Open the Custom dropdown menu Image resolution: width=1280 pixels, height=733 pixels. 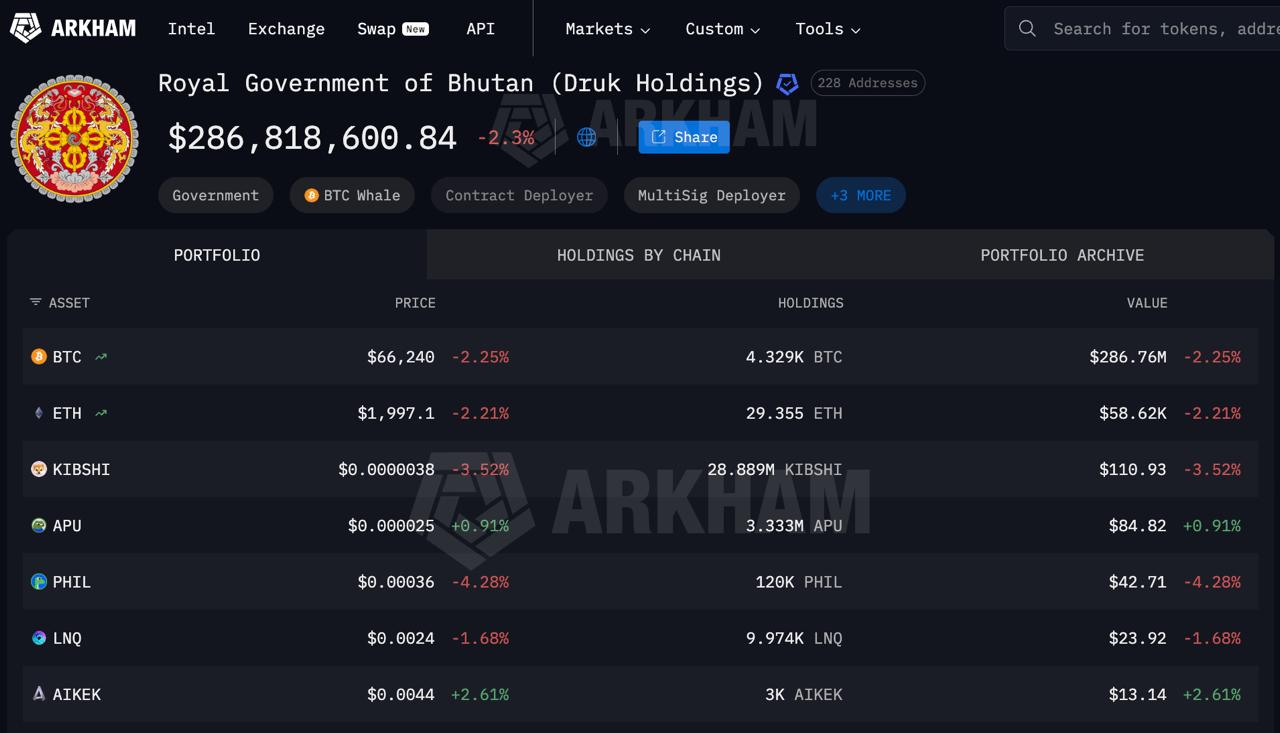pyautogui.click(x=722, y=29)
